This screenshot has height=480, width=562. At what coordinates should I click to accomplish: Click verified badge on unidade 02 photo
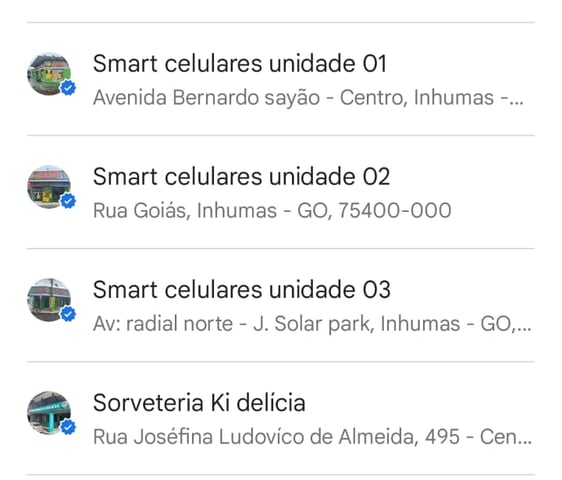[68, 201]
